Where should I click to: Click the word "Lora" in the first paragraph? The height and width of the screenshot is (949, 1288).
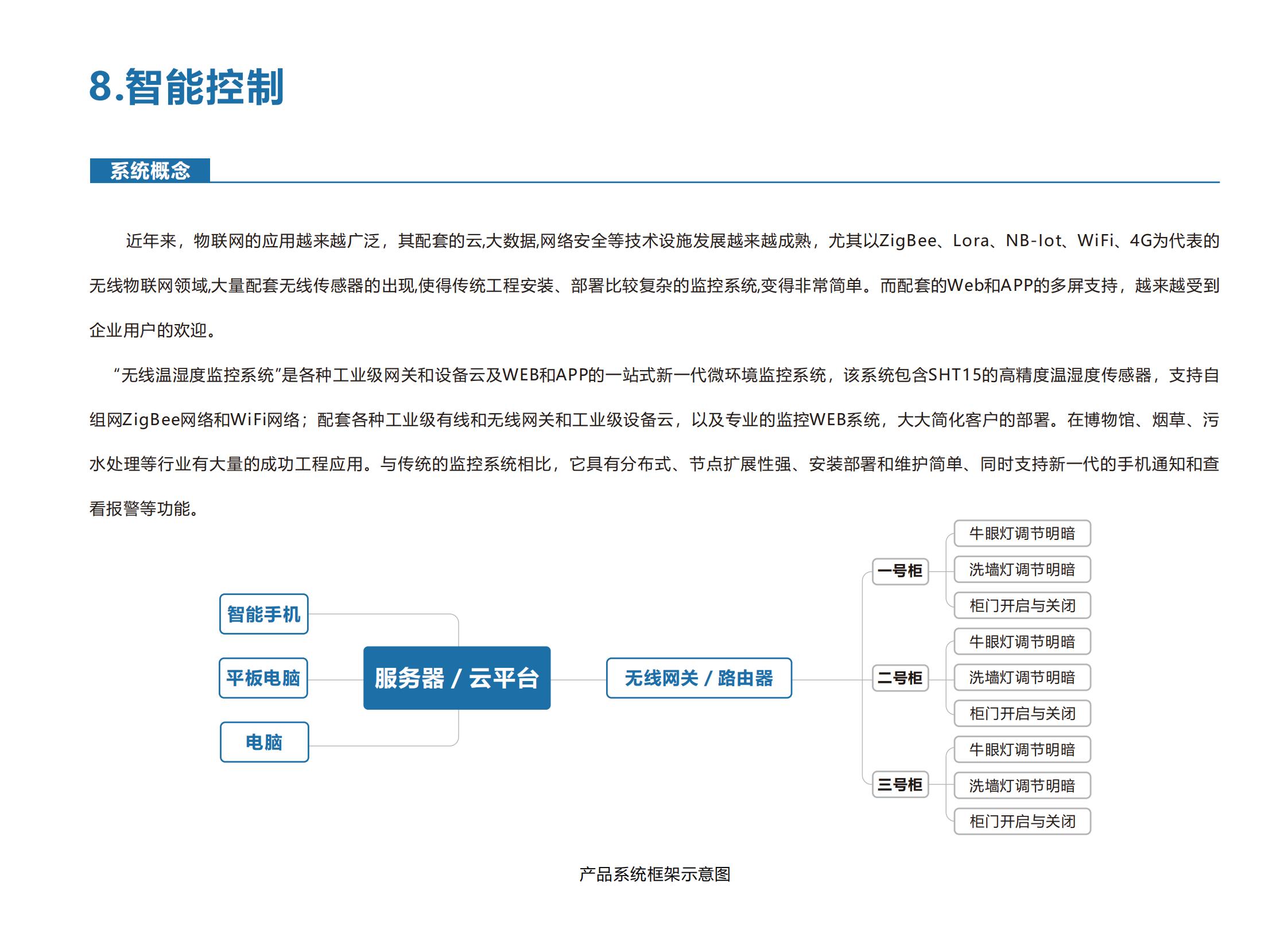click(x=971, y=241)
